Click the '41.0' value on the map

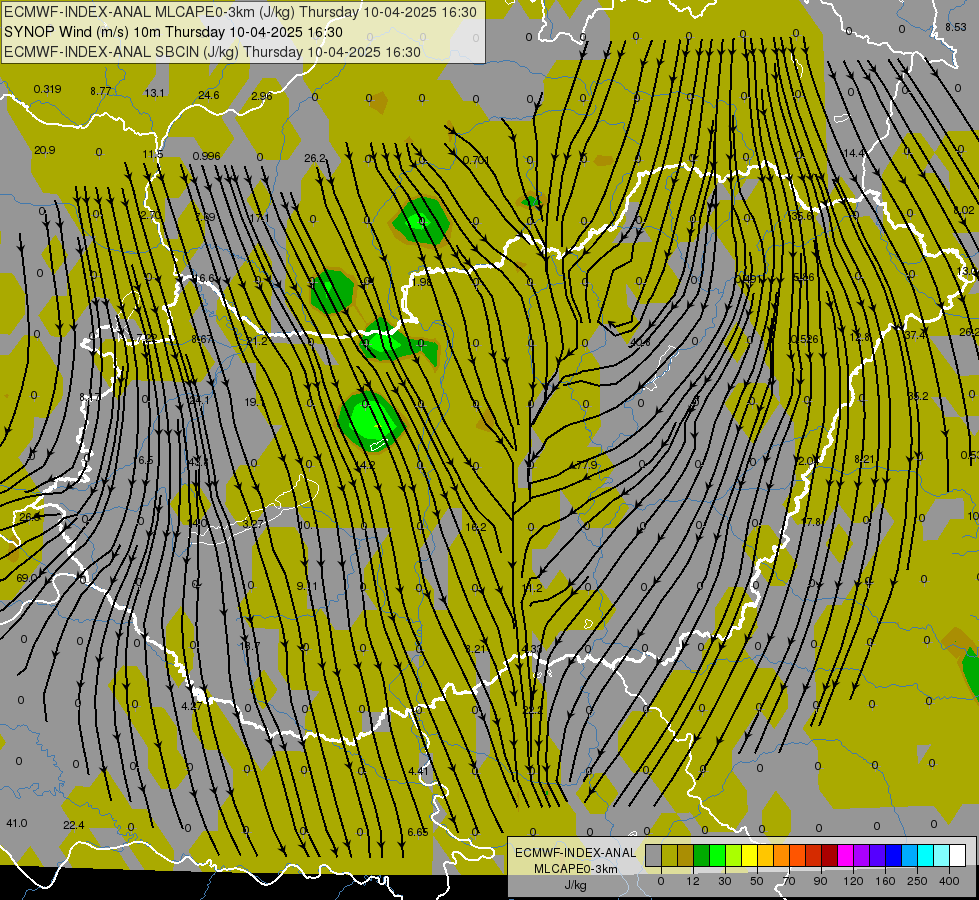(x=17, y=823)
